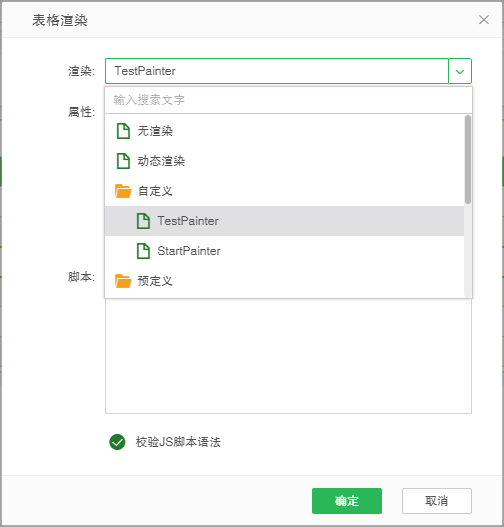
Task: Click the 取消 button
Action: (437, 501)
